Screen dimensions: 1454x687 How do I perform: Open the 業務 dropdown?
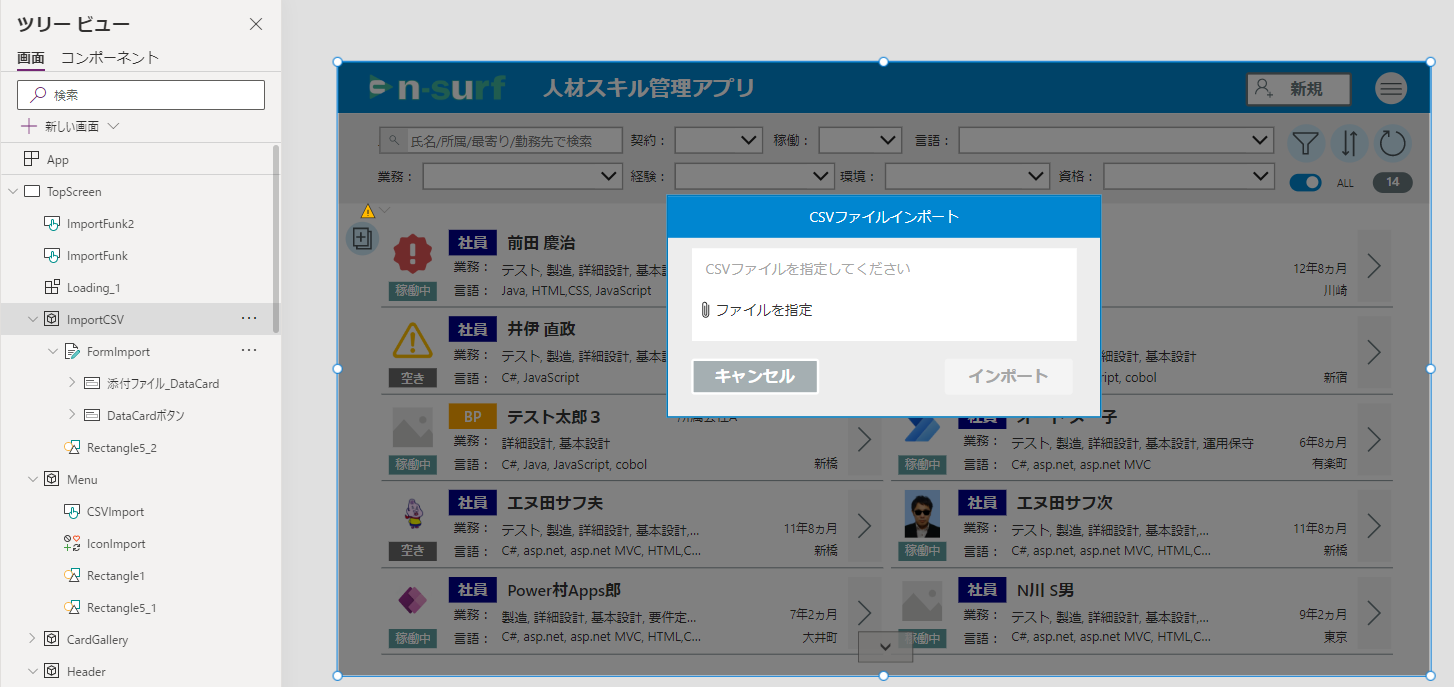coord(522,176)
